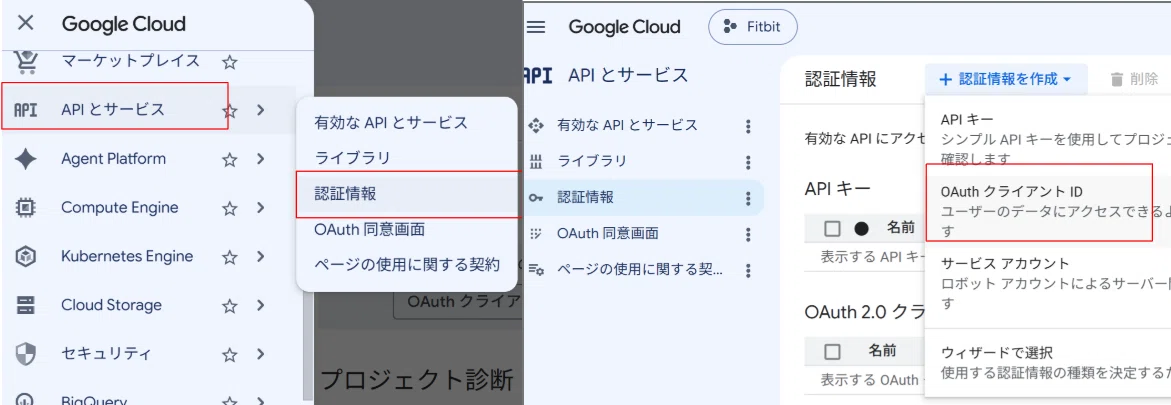Choose API キー from create menu
This screenshot has height=405, width=1171.
pyautogui.click(x=1048, y=139)
